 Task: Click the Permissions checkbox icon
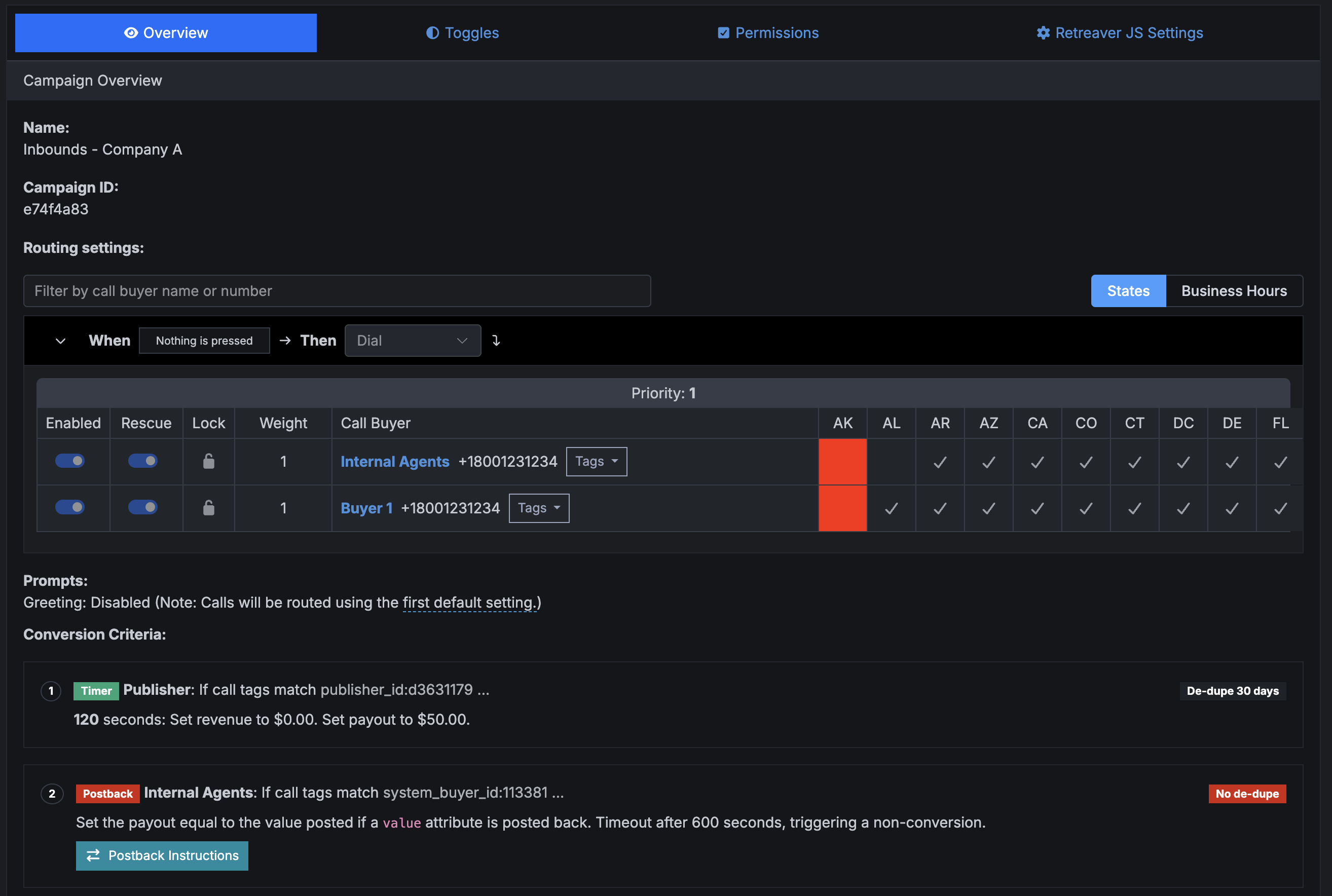click(723, 32)
